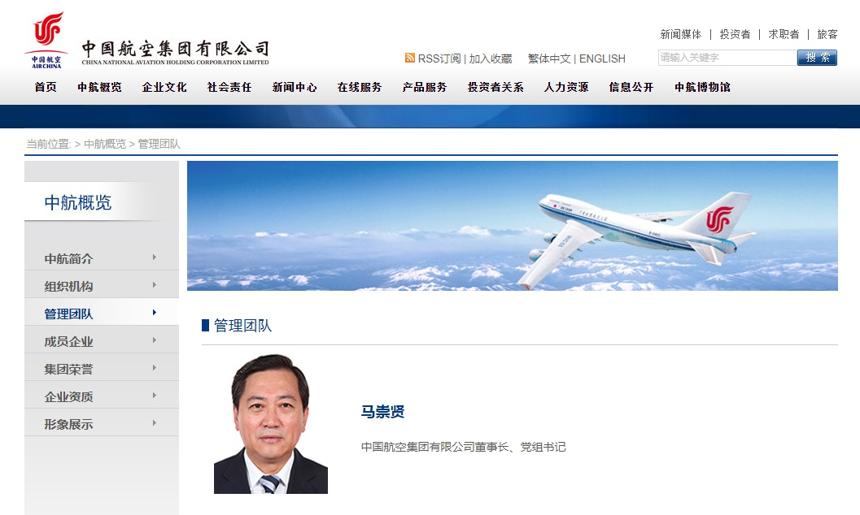
Task: Expand arrow beside 中航简介 sidebar item
Action: pyautogui.click(x=154, y=257)
